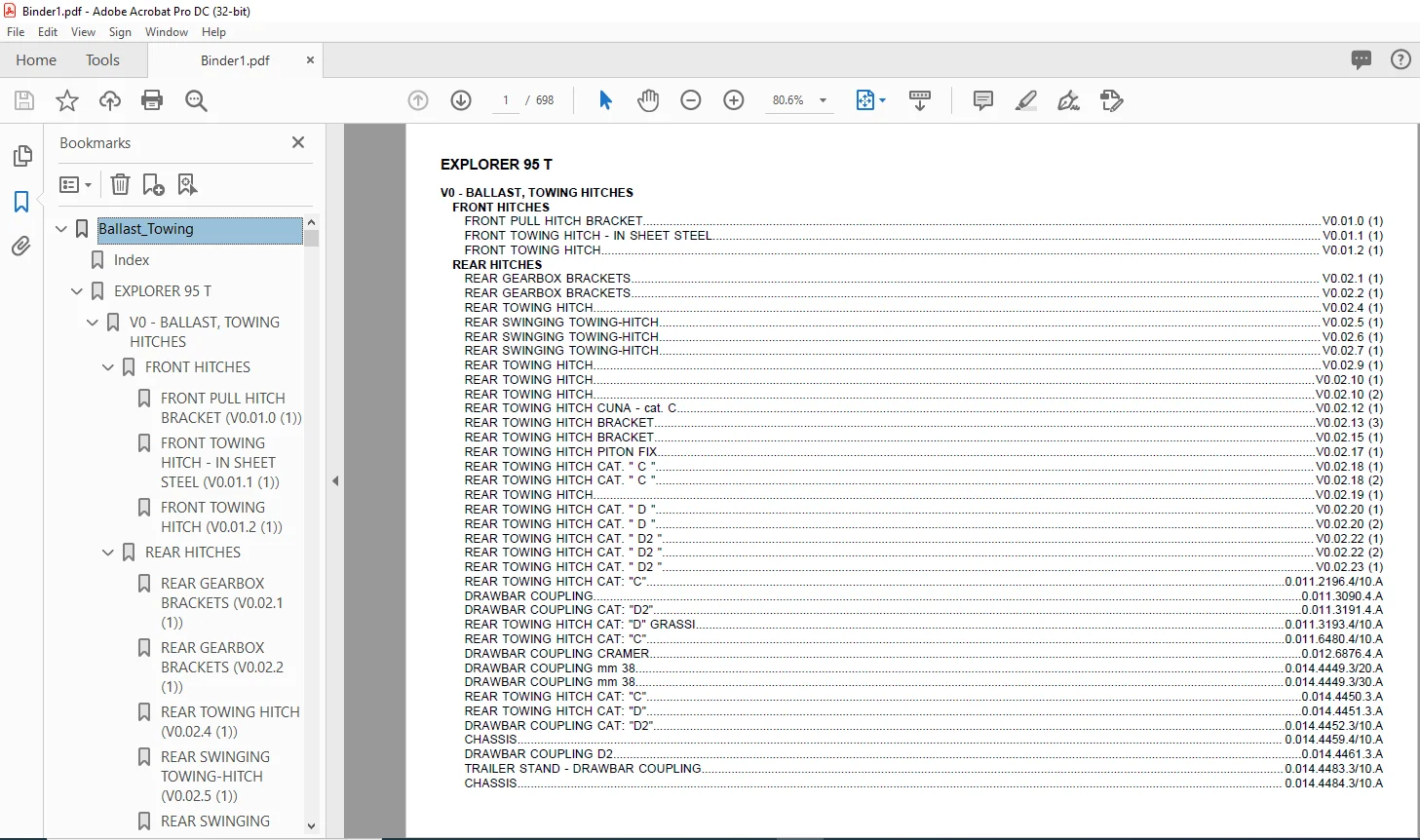This screenshot has width=1420, height=840.
Task: Click DRAWBAR COUPLING CRAMER entry
Action: tap(556, 654)
